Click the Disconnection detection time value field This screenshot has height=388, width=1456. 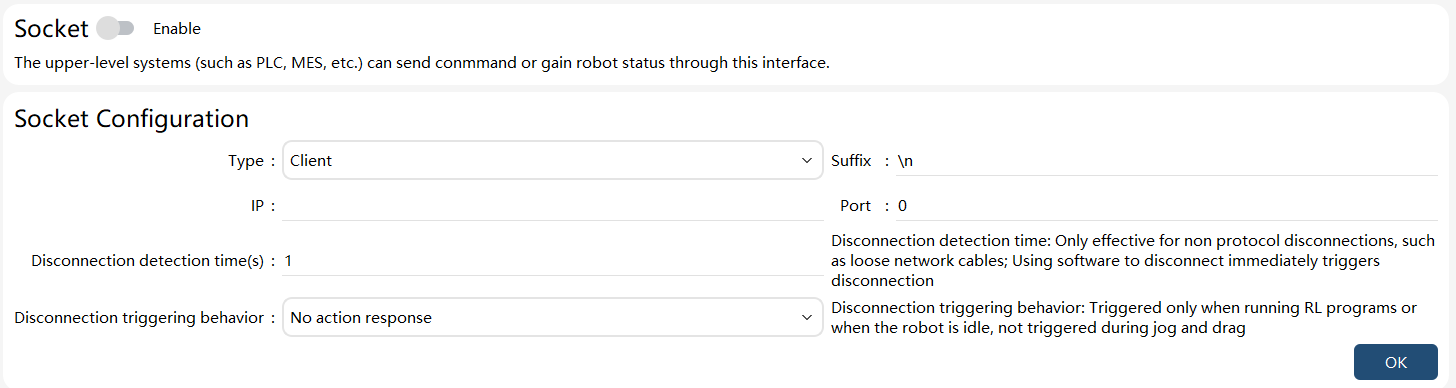point(553,261)
